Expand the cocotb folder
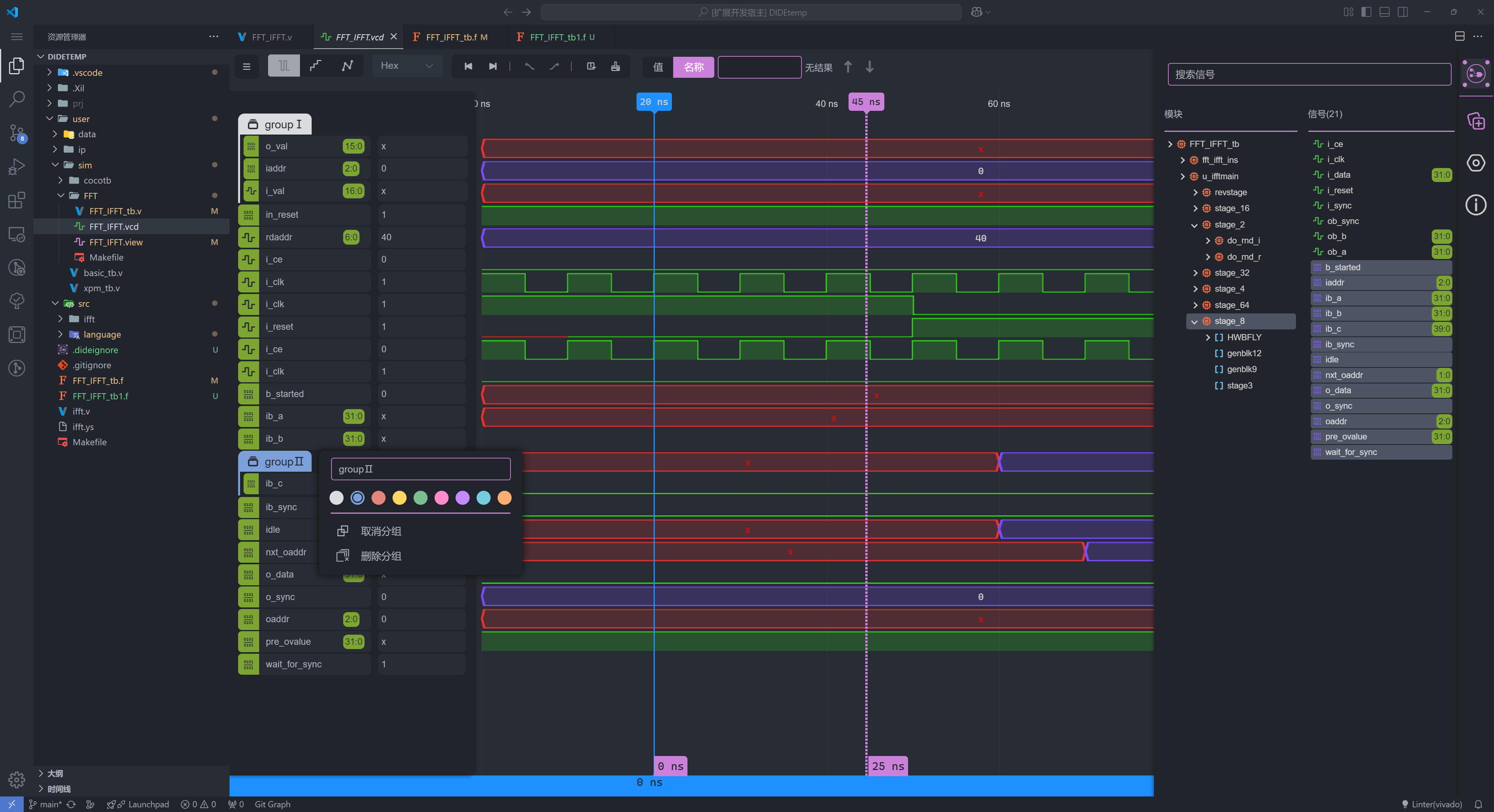1494x812 pixels. coord(61,180)
